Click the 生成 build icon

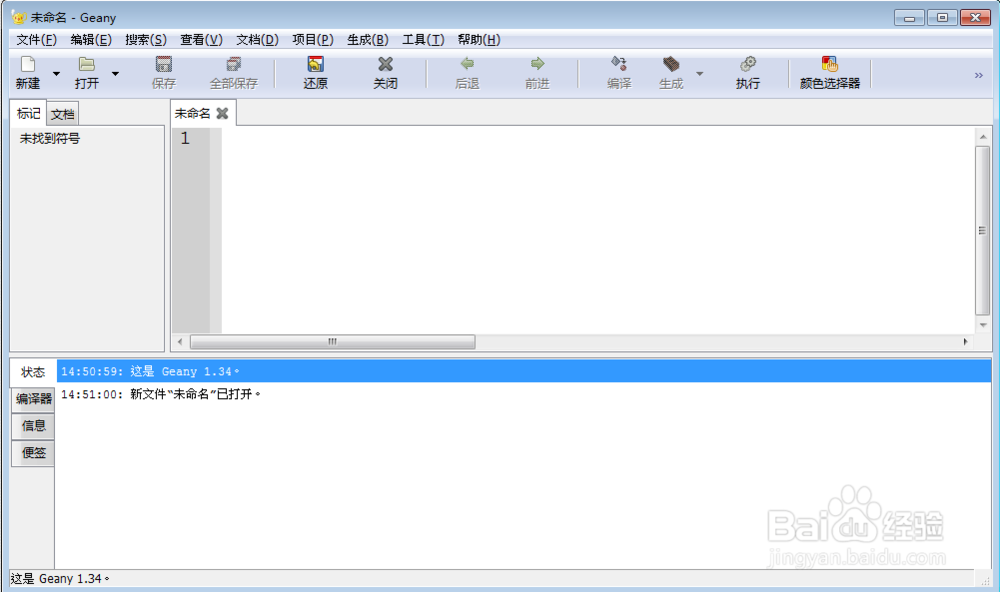point(671,64)
